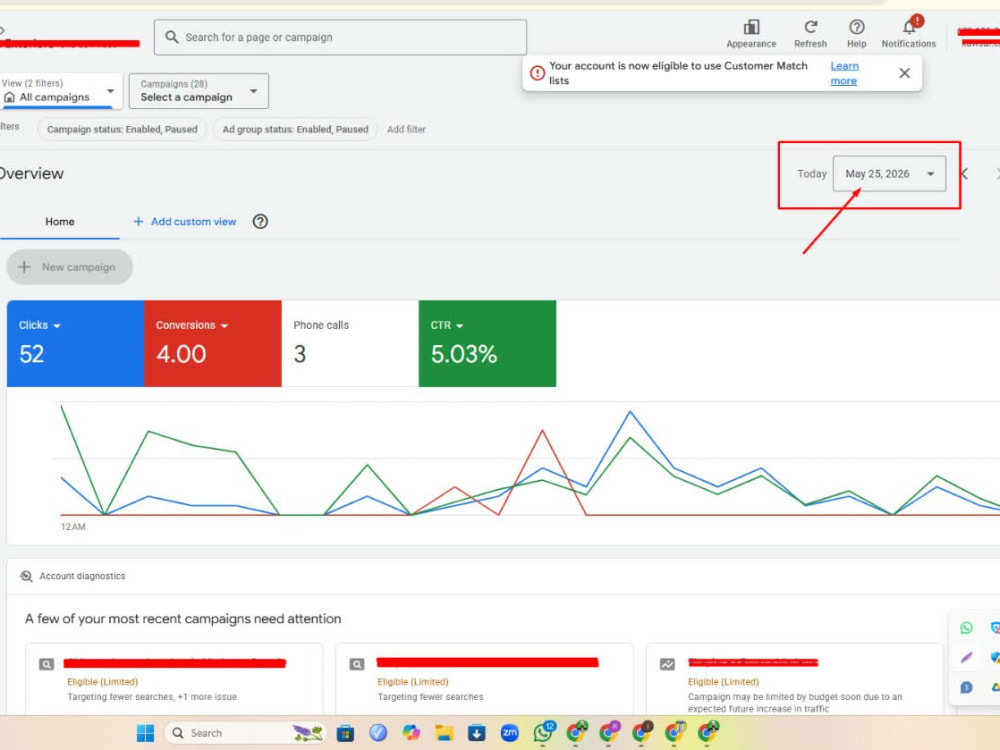Click the help icon beside Add custom view
The height and width of the screenshot is (750, 1000).
click(x=260, y=221)
